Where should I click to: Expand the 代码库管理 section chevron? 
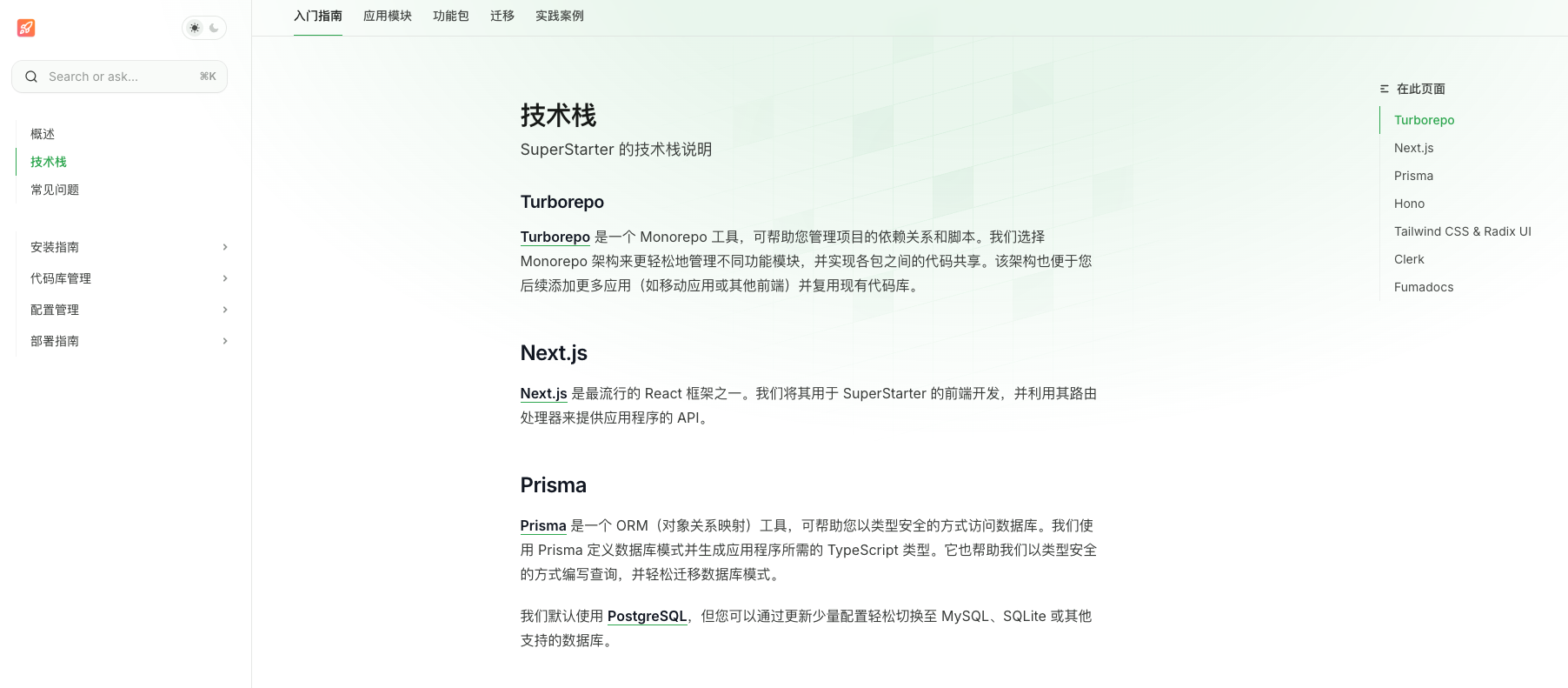pos(225,278)
